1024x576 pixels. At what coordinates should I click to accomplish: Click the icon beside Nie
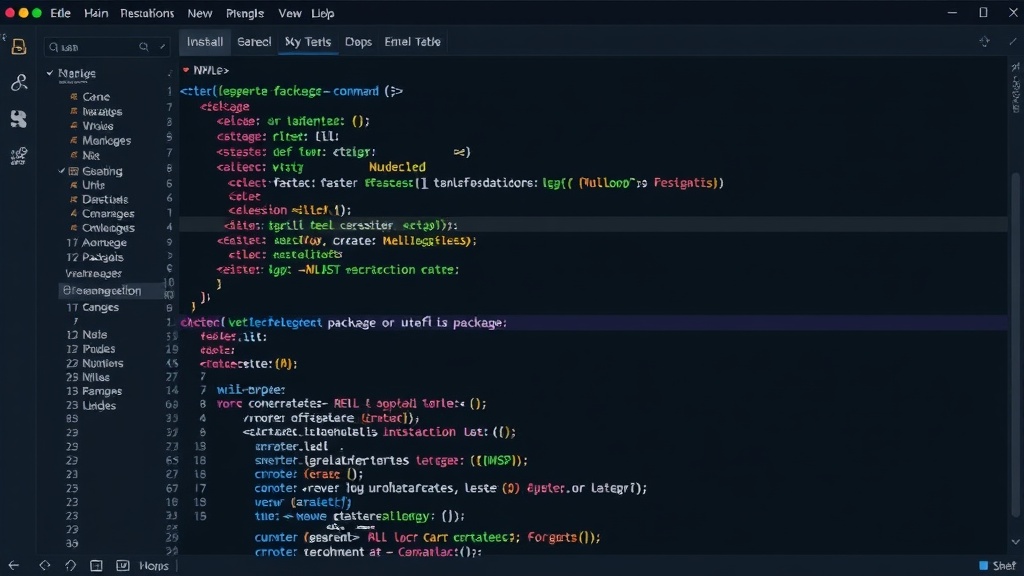[x=74, y=155]
